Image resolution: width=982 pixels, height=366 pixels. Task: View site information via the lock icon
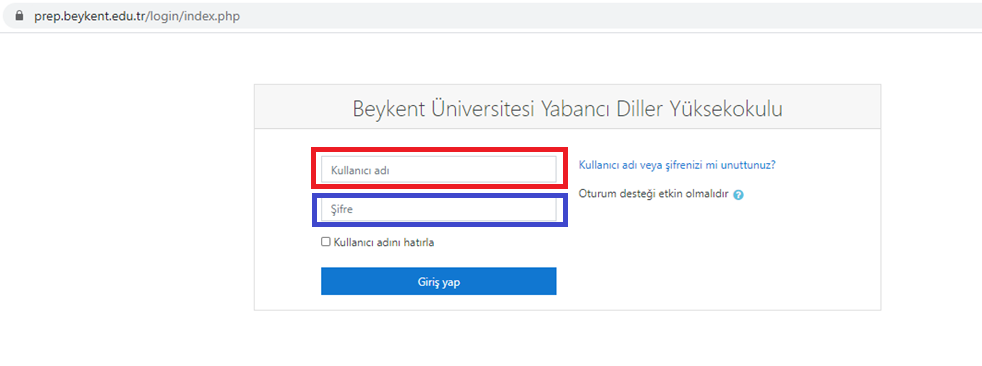(x=18, y=16)
